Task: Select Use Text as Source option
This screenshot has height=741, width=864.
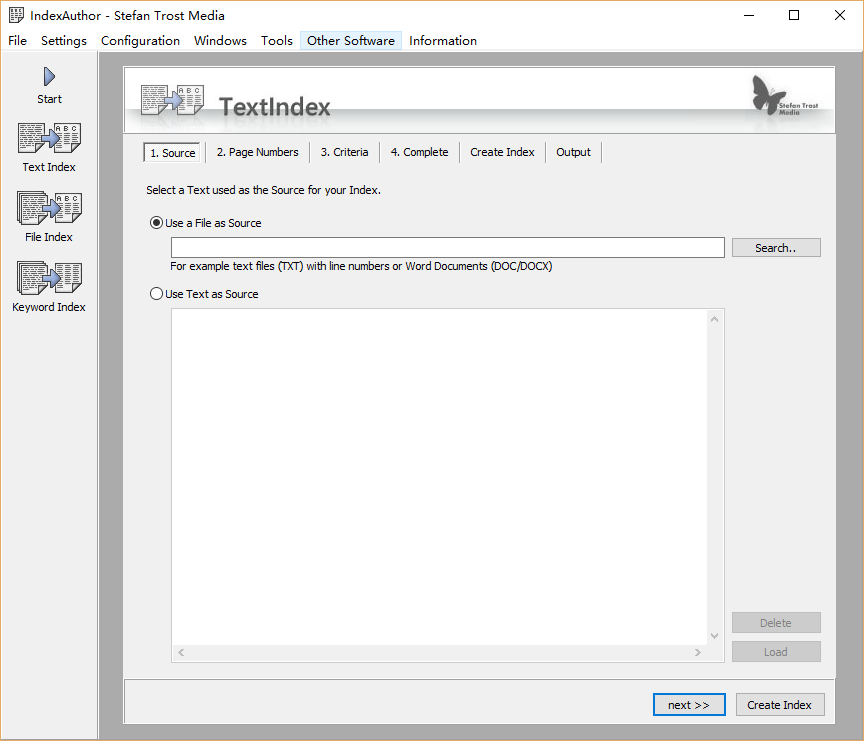Action: 156,294
